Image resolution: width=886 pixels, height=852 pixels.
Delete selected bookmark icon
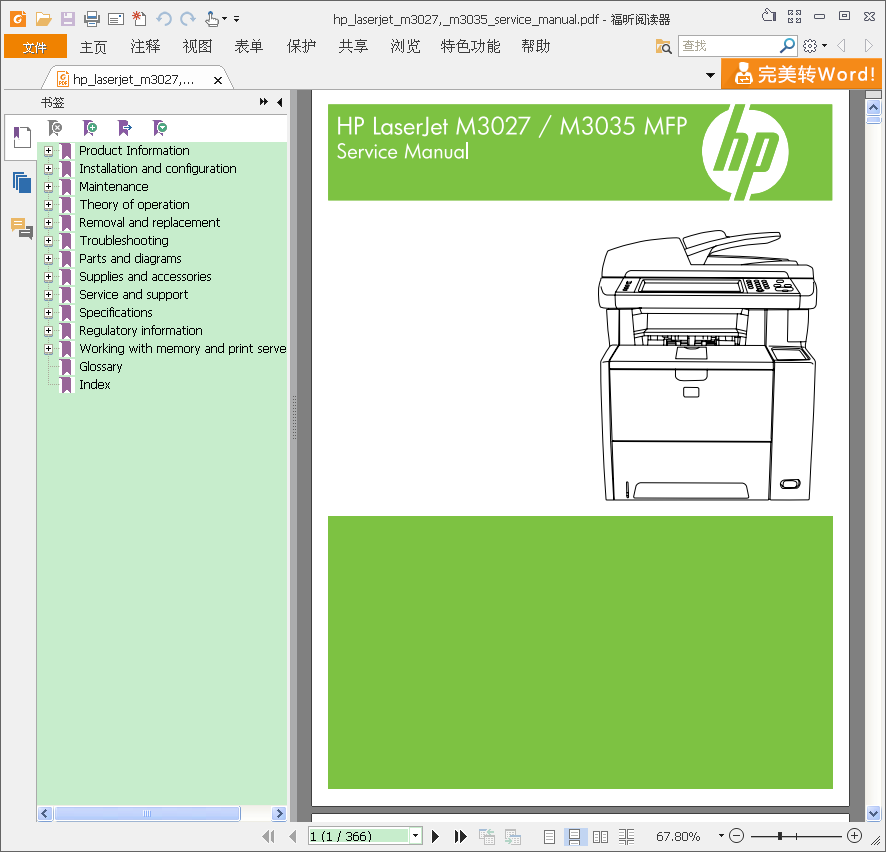[x=55, y=128]
